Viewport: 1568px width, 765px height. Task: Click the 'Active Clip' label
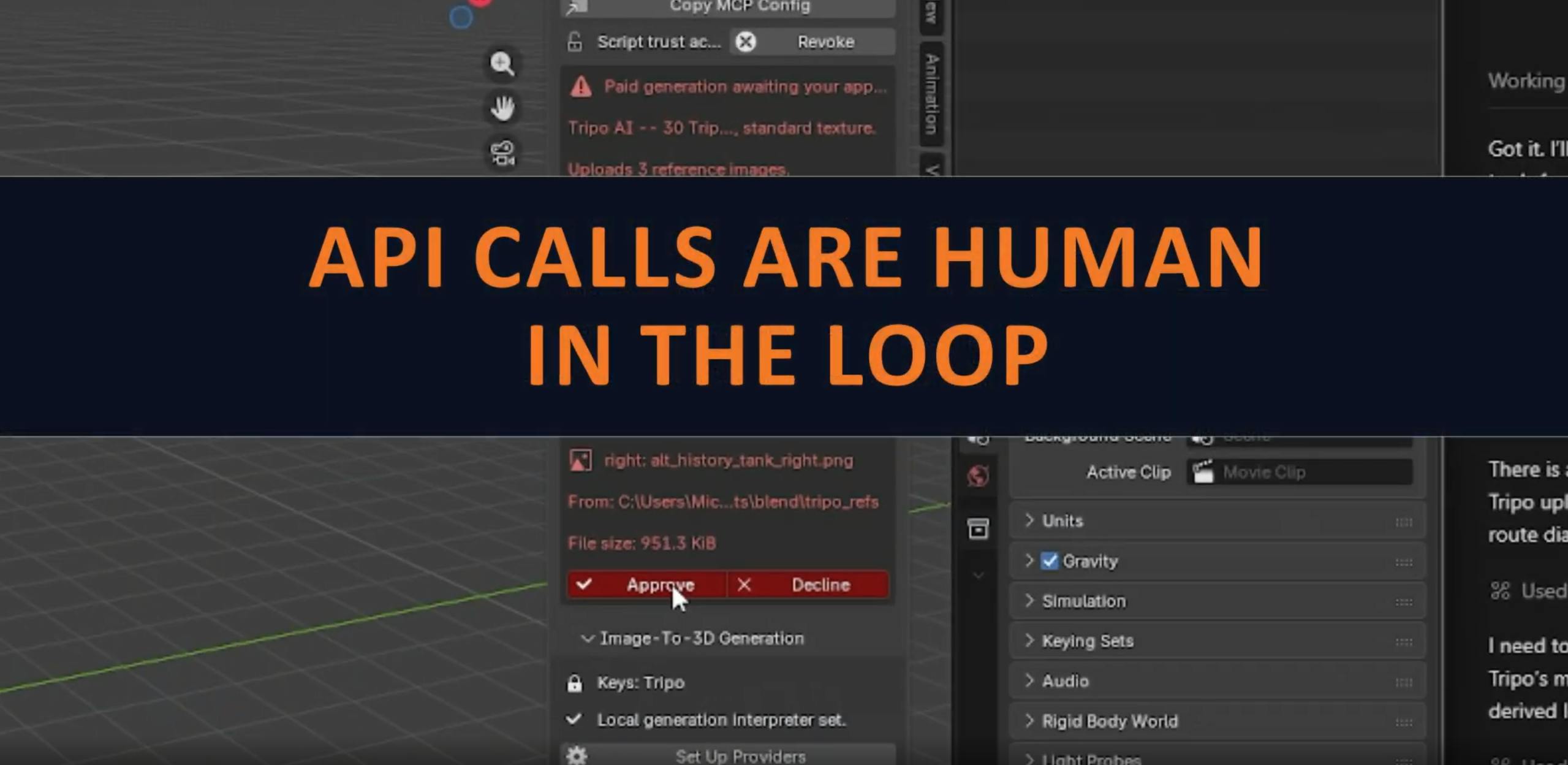[x=1129, y=472]
